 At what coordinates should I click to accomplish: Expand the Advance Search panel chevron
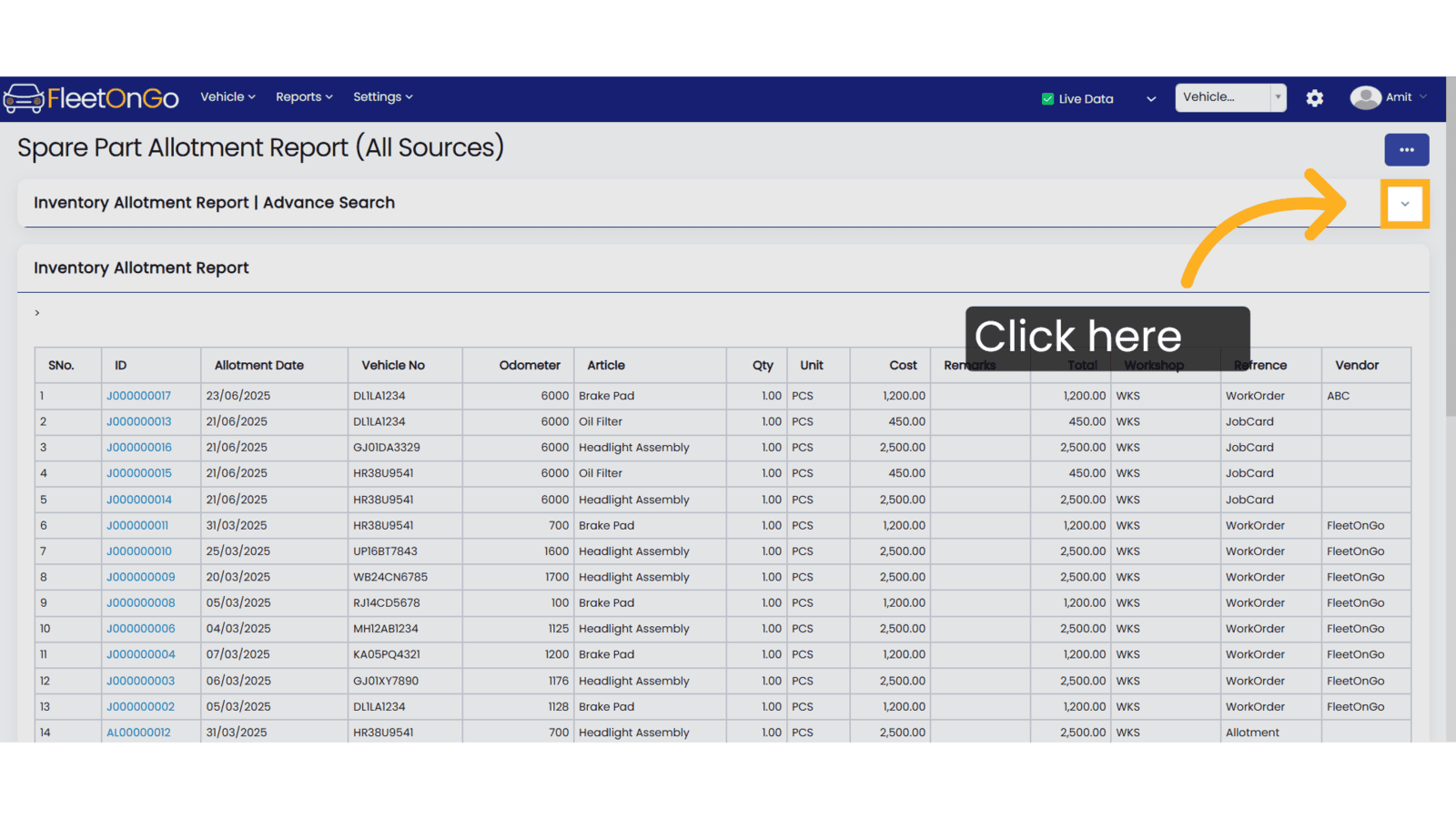click(1405, 204)
